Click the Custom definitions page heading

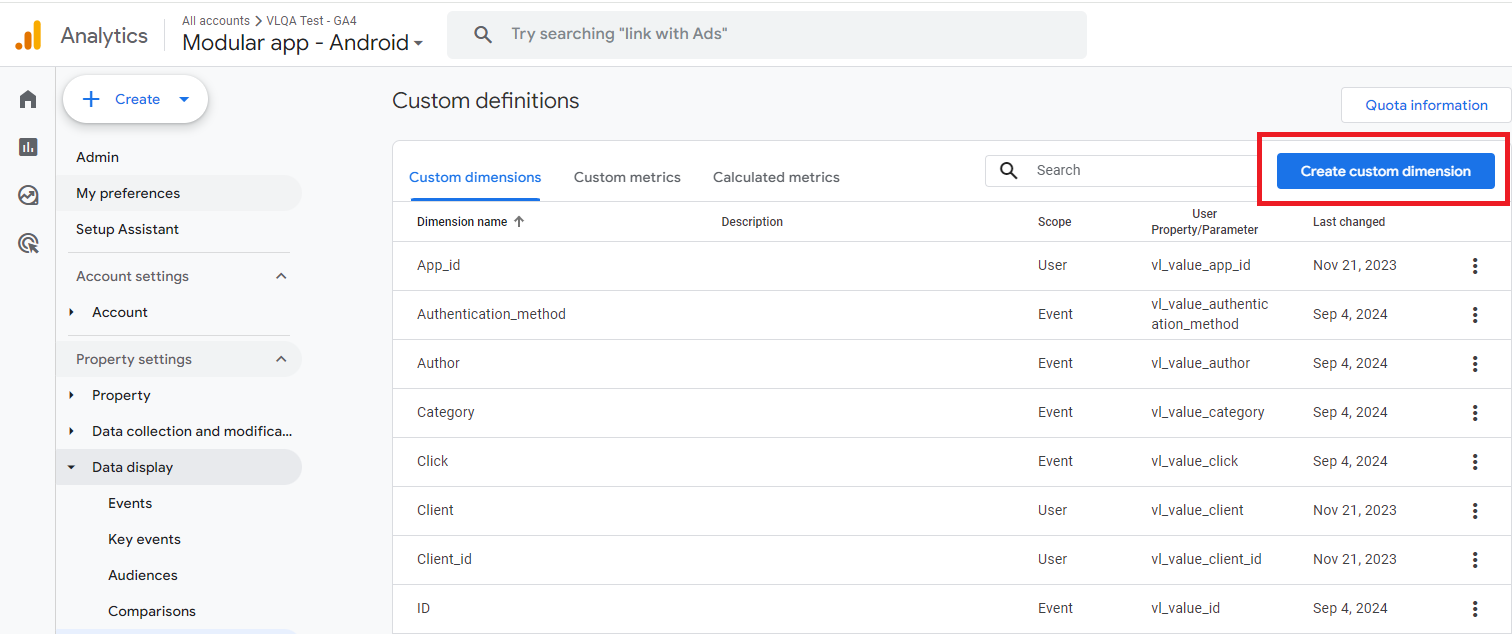click(x=485, y=101)
